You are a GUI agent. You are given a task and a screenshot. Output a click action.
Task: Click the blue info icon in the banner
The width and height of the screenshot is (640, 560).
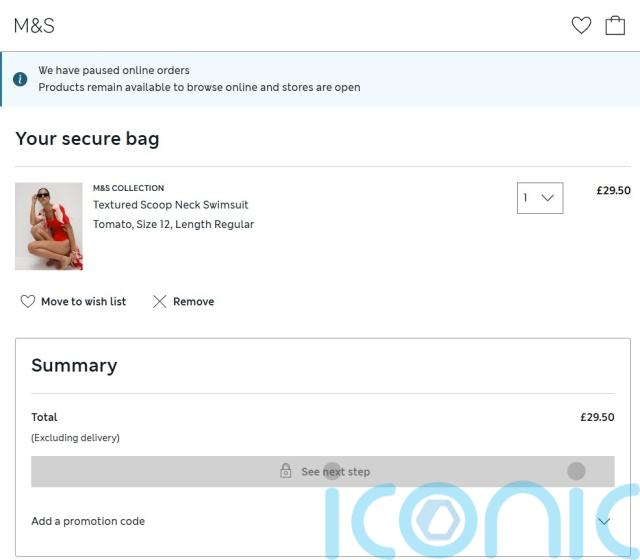[20, 79]
